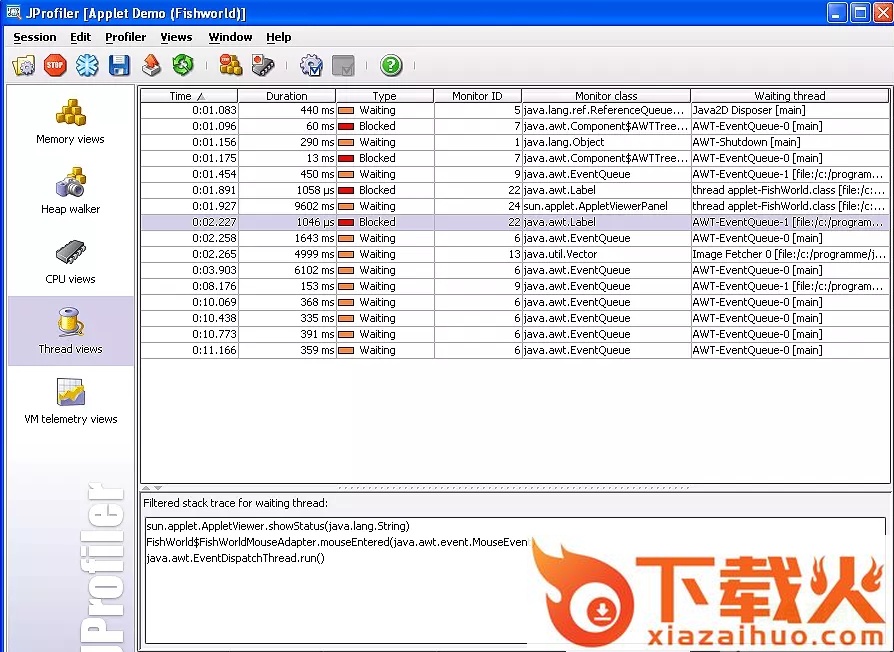894x652 pixels.
Task: Open the Memory views section
Action: pos(70,121)
